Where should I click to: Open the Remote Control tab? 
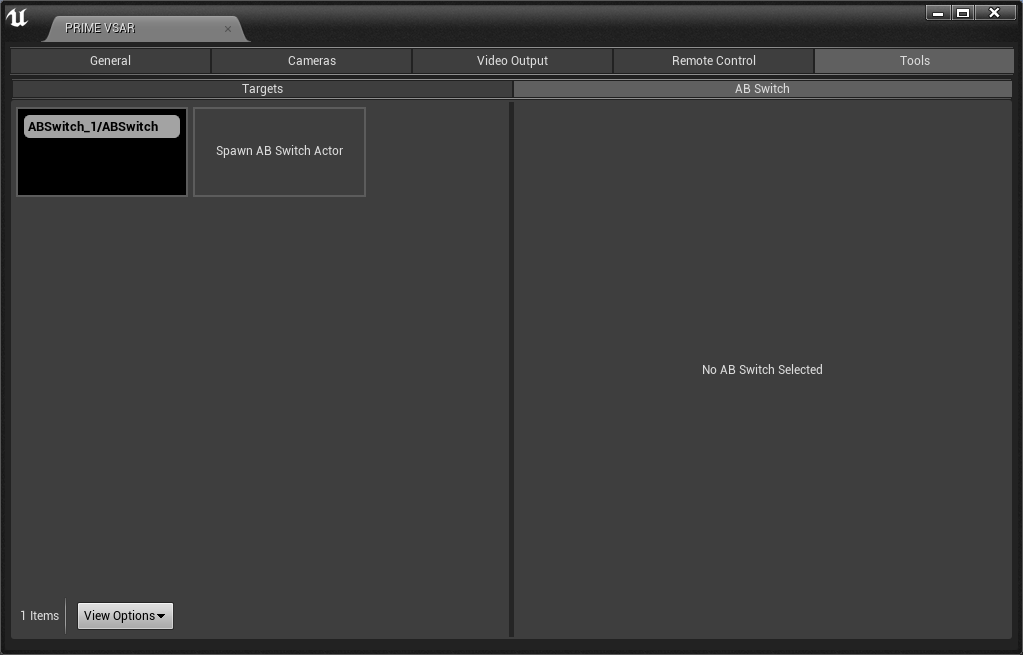pyautogui.click(x=714, y=61)
